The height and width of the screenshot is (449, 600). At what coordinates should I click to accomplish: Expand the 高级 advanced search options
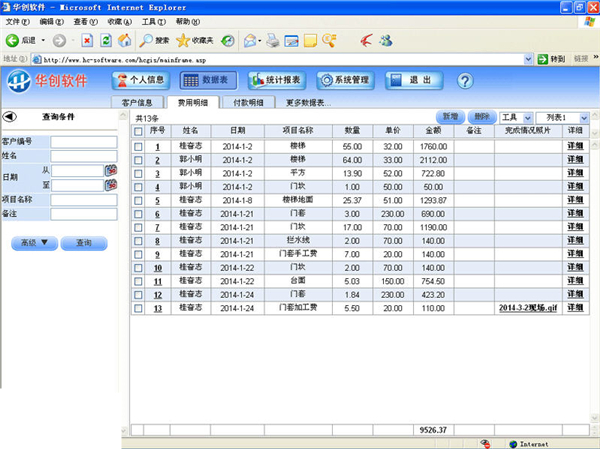[x=34, y=243]
